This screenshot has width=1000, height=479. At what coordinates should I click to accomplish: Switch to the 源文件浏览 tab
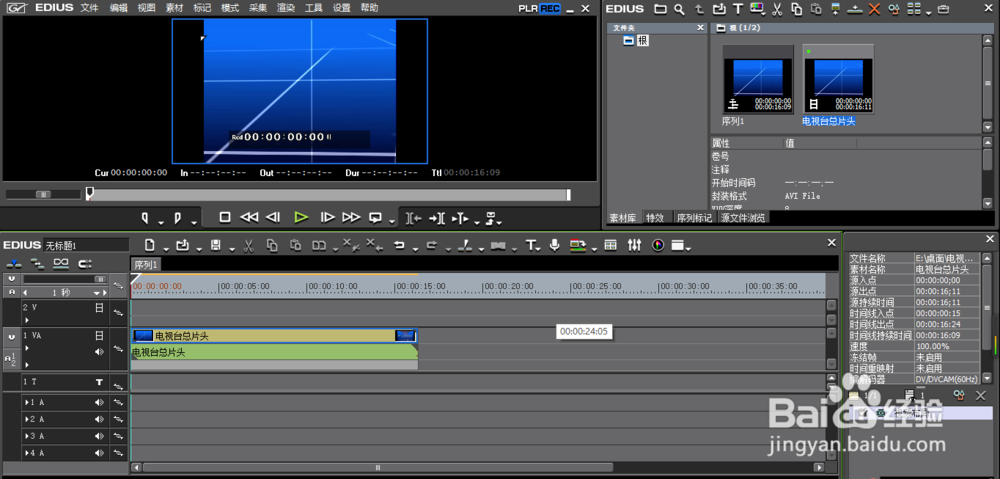click(x=742, y=218)
